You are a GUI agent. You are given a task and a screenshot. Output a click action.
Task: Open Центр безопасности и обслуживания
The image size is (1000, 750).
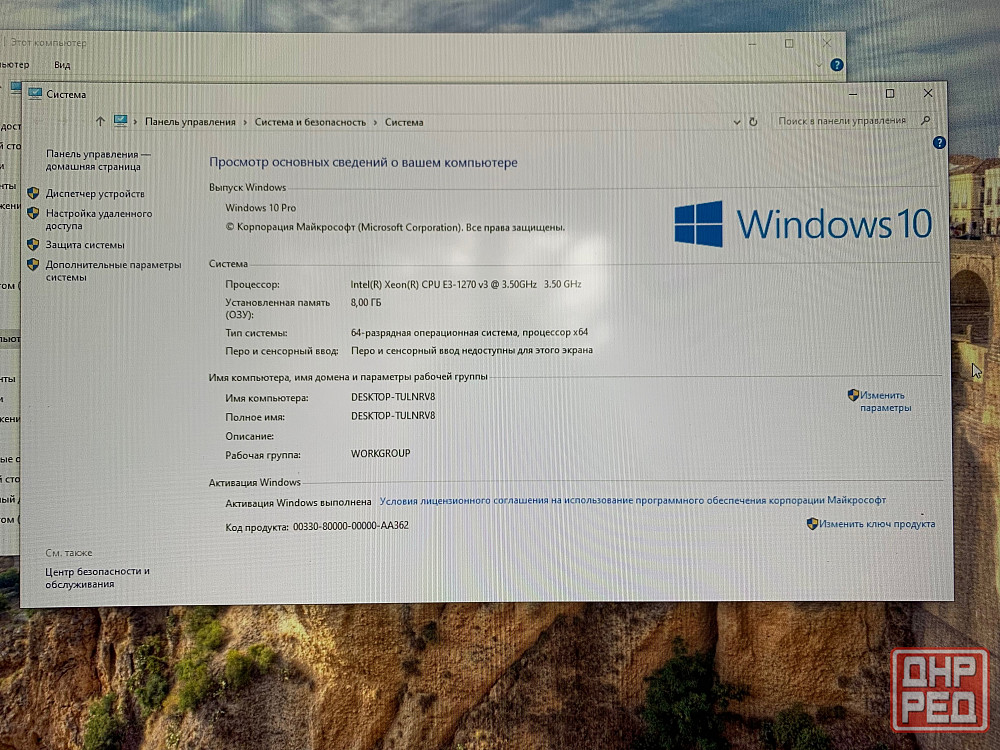(x=97, y=577)
